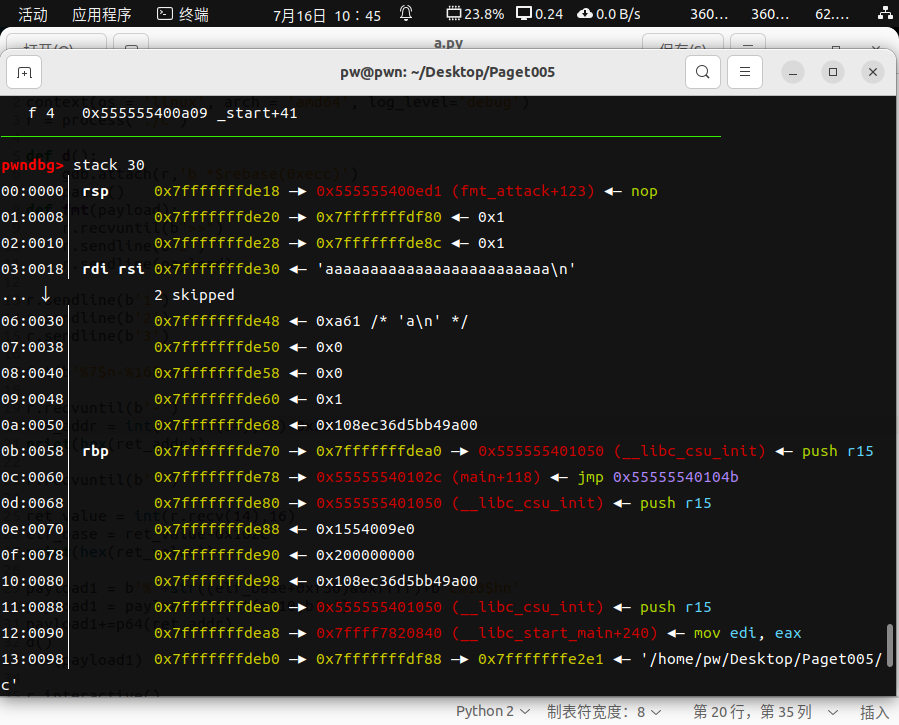Viewport: 899px width, 725px height.
Task: Open the tab width 8 dropdown
Action: (x=604, y=712)
